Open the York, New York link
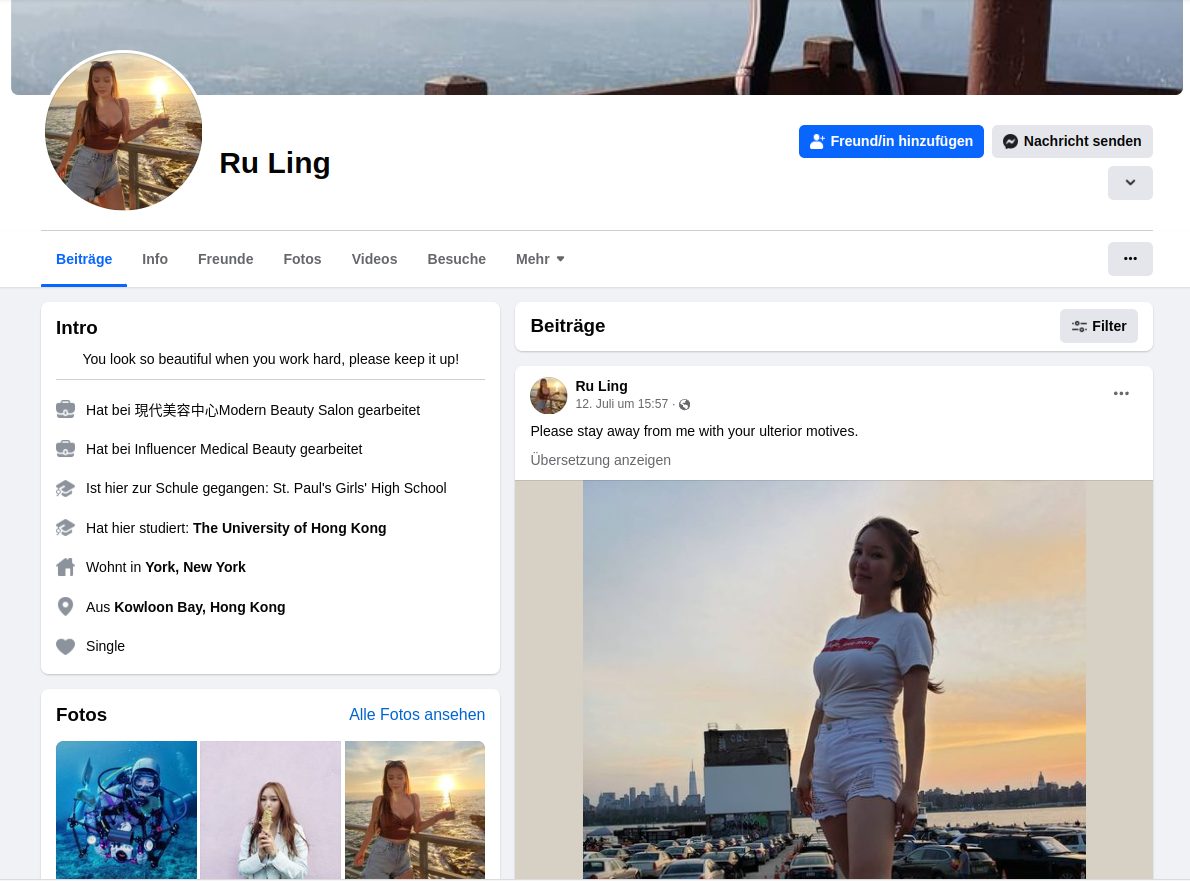 195,568
